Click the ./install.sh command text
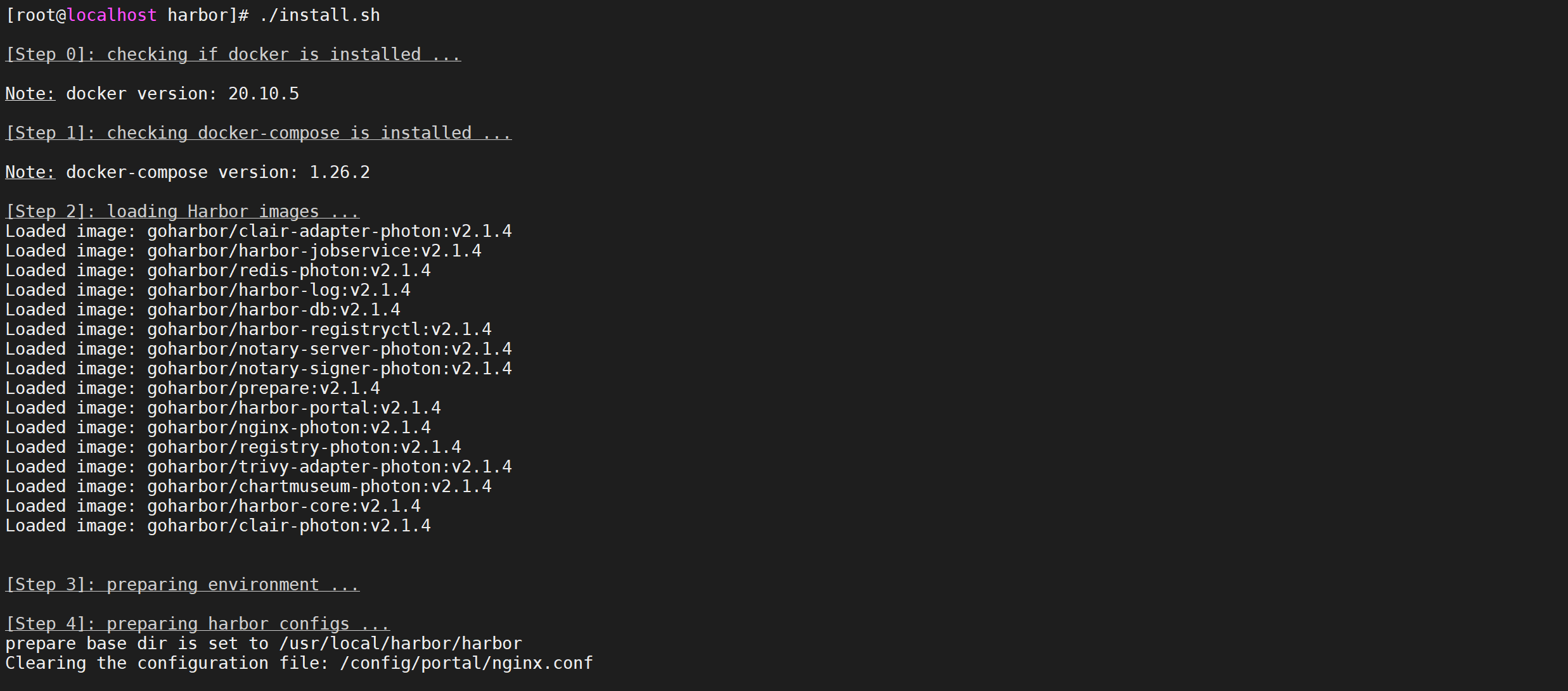This screenshot has height=691, width=1568. click(319, 15)
